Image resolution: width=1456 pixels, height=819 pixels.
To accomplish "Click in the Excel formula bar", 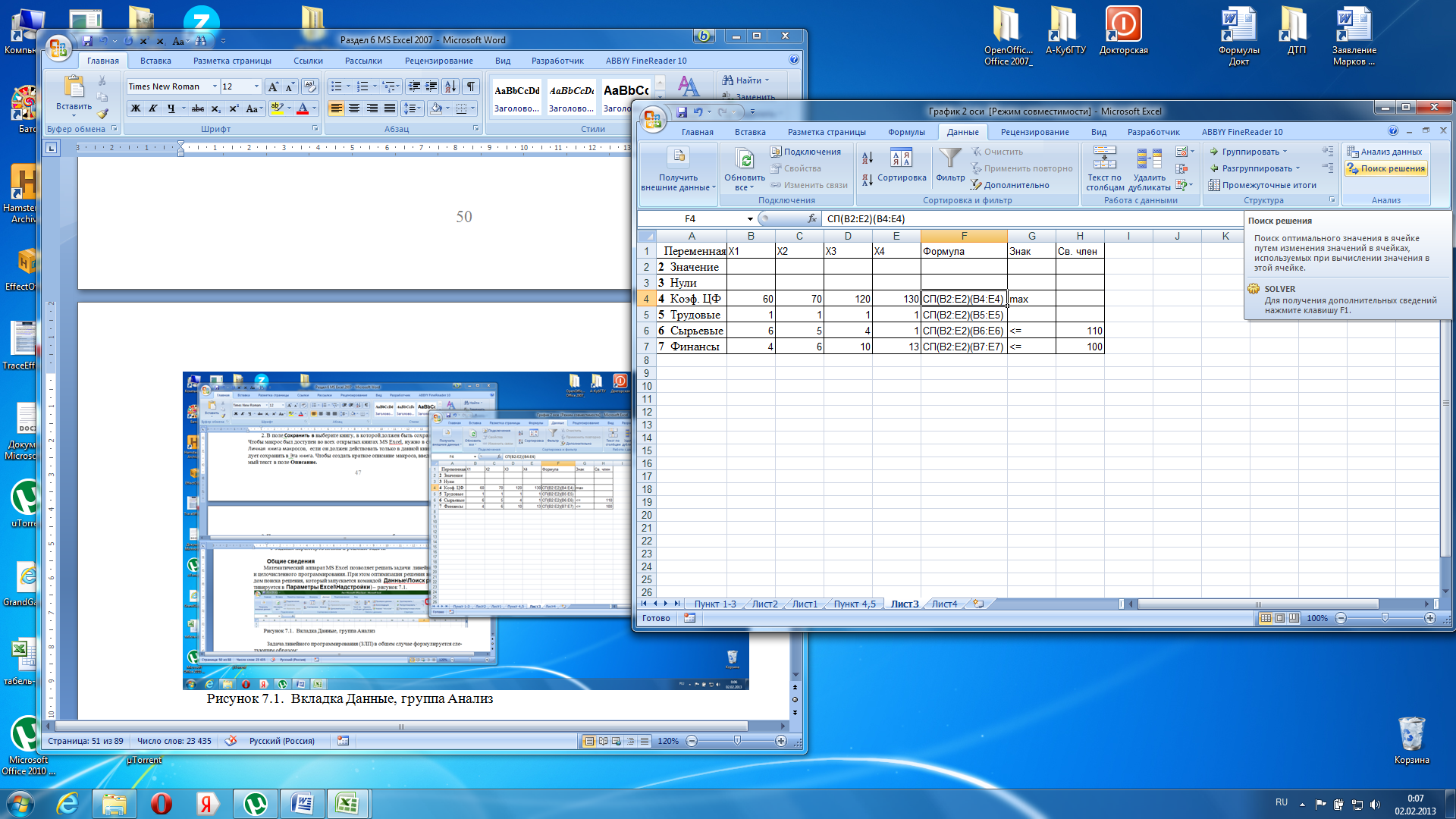I will coord(1031,218).
